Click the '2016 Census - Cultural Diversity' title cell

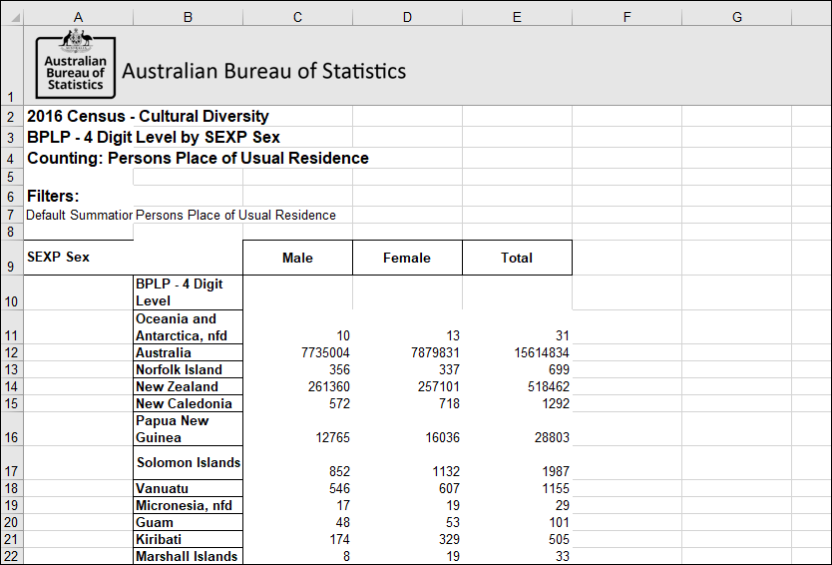[148, 116]
